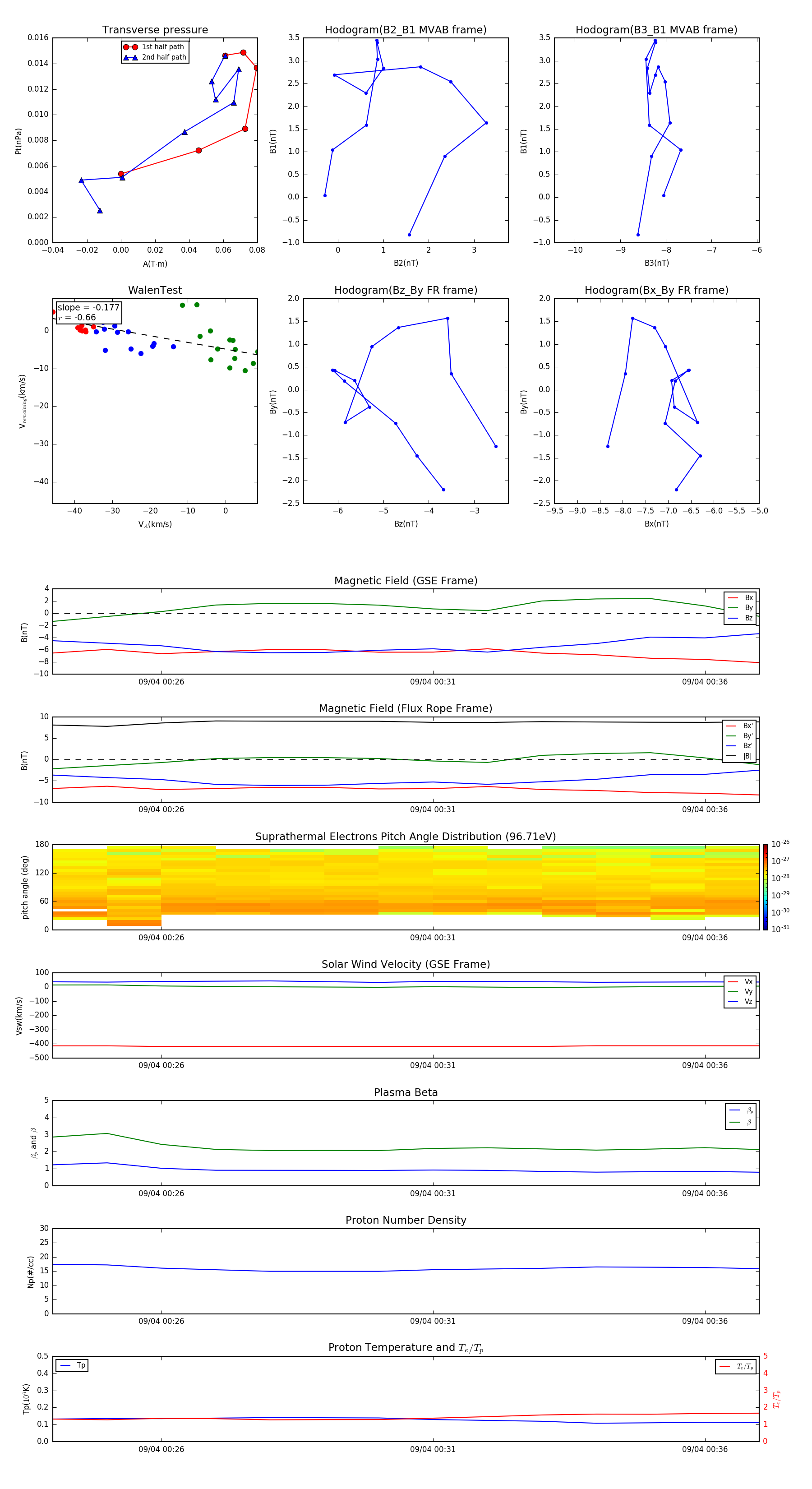Click "09/04 00:31" tick in Proton Temperature plot
812x1489 pixels.
(x=433, y=1449)
